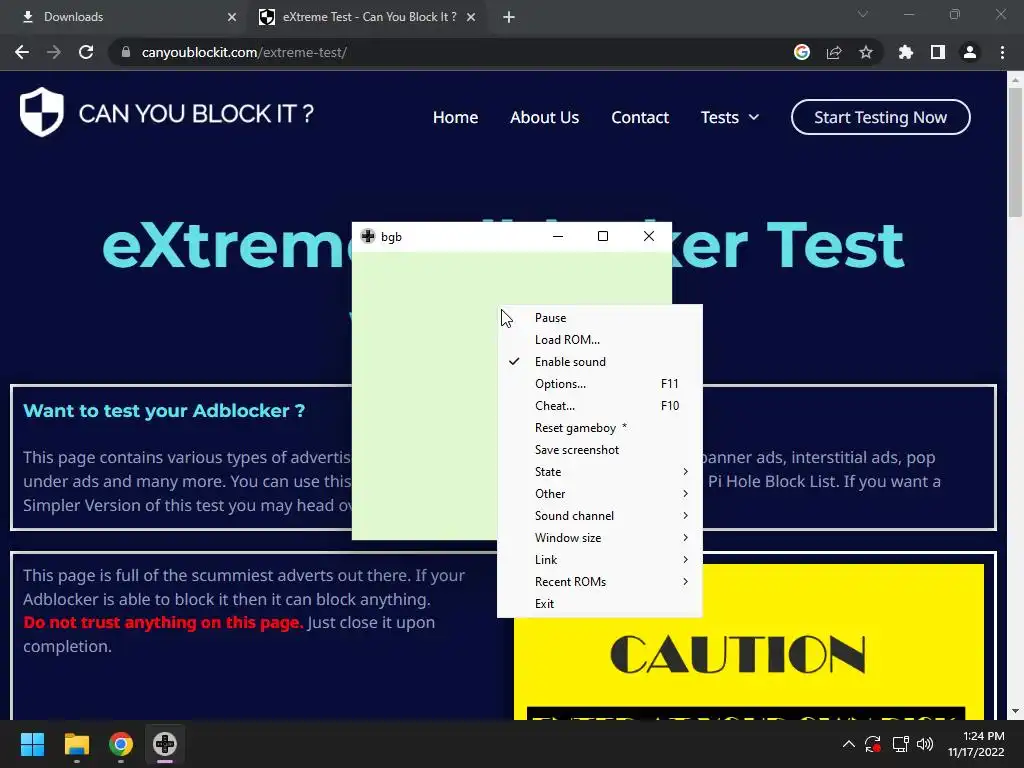Click the yellow CAUTION ad banner
The height and width of the screenshot is (768, 1024).
click(x=748, y=641)
